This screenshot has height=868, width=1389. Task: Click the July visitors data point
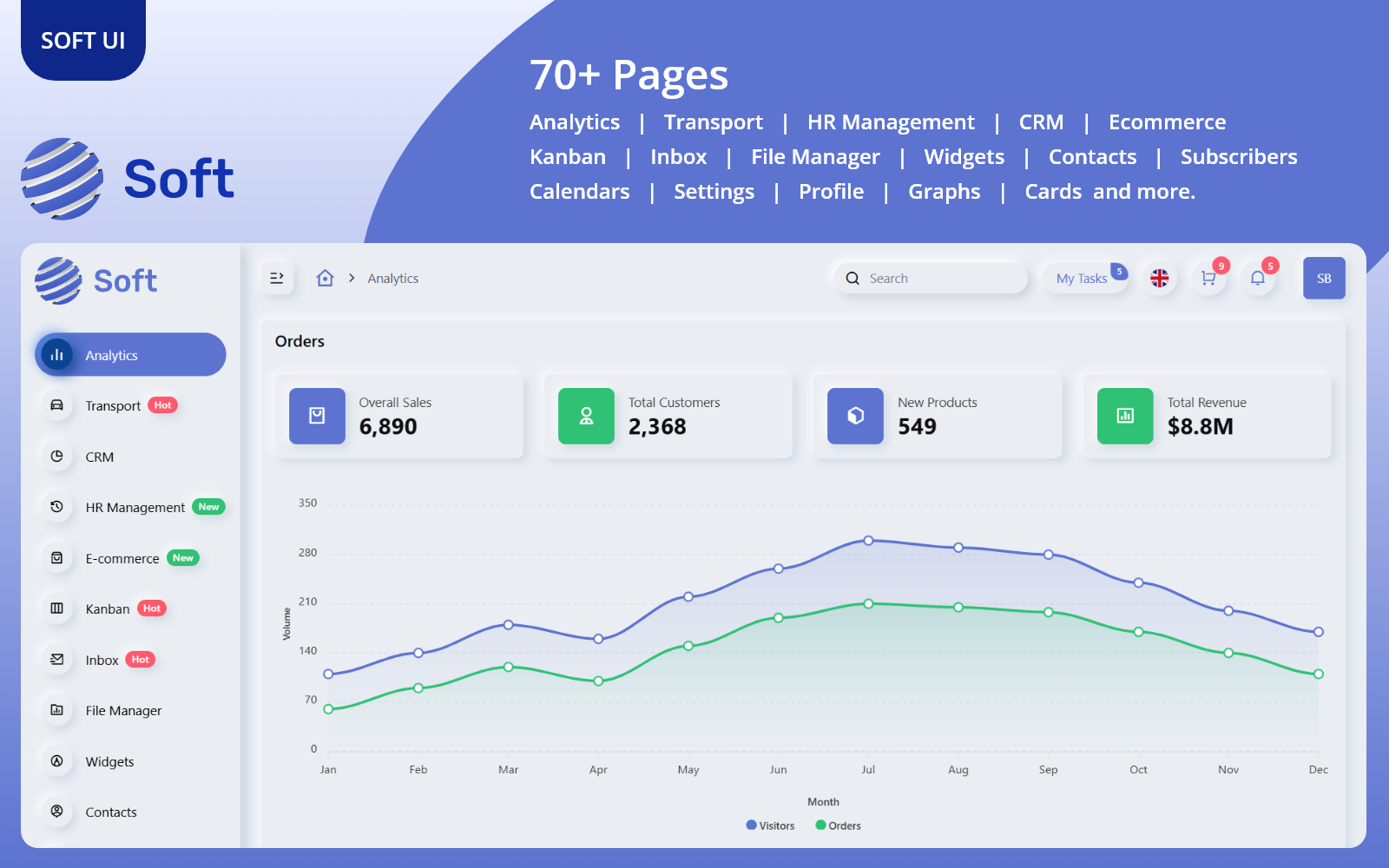click(868, 541)
